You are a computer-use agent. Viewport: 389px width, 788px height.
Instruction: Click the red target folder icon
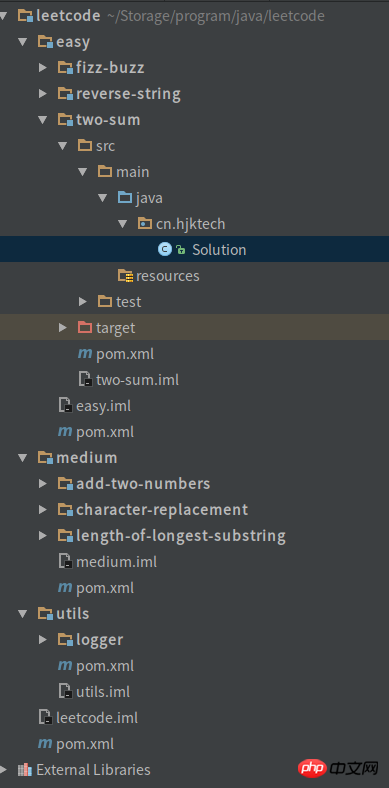[x=85, y=328]
